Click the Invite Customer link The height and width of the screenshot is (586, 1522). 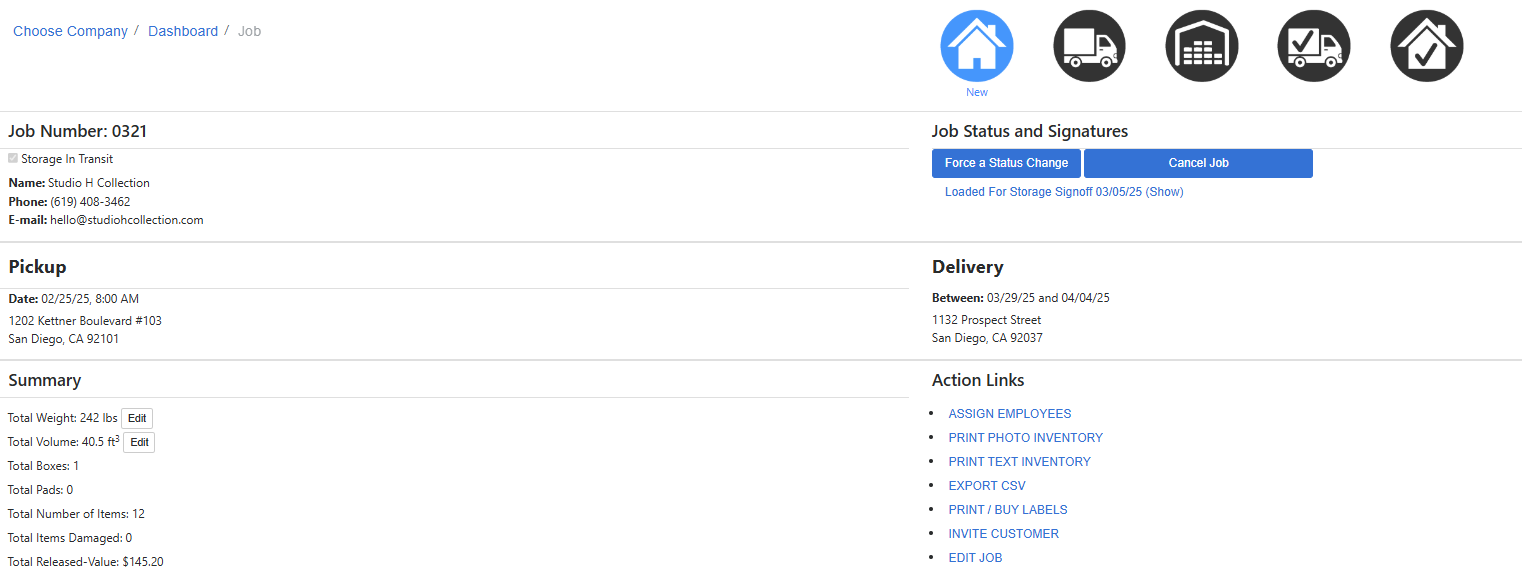(1003, 534)
